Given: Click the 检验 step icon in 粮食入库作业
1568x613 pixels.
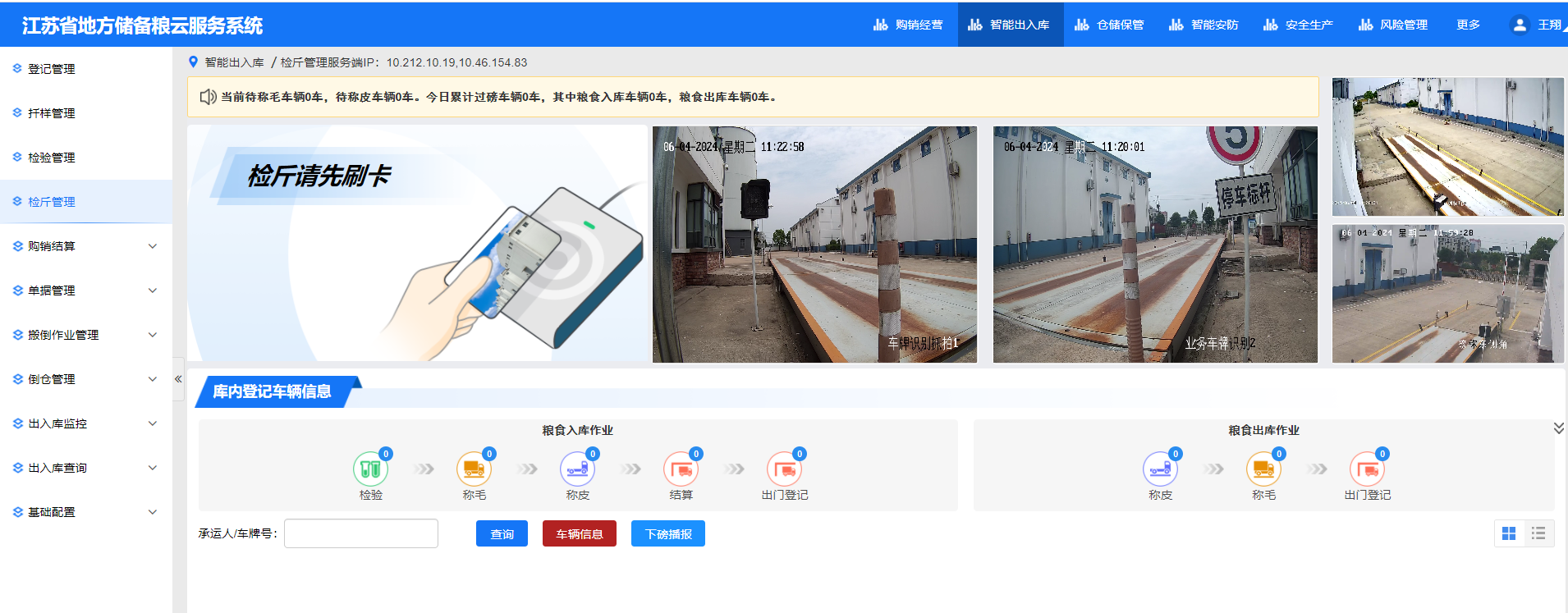Looking at the screenshot, I should pyautogui.click(x=370, y=469).
